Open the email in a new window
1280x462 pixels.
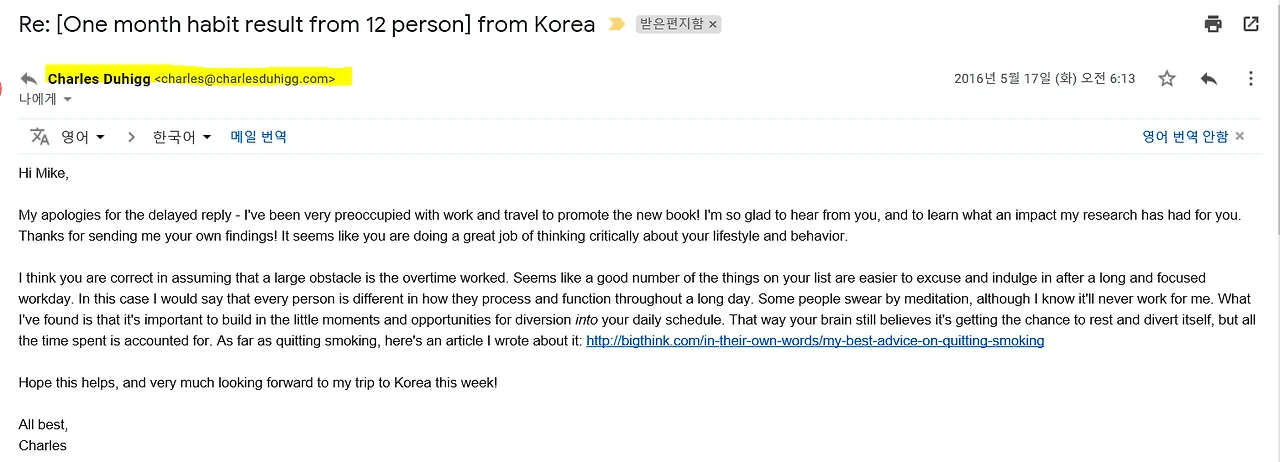coord(1251,24)
